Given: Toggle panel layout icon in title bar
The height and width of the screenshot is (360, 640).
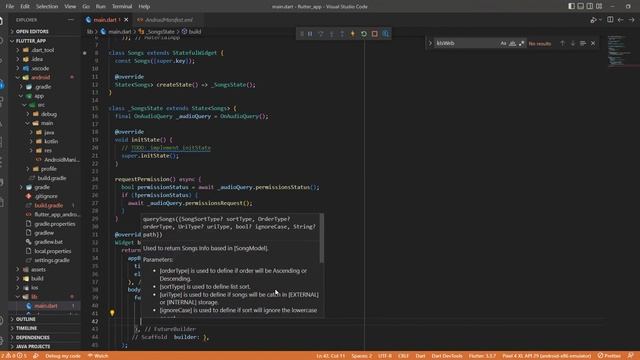Looking at the screenshot, I should [580, 6].
